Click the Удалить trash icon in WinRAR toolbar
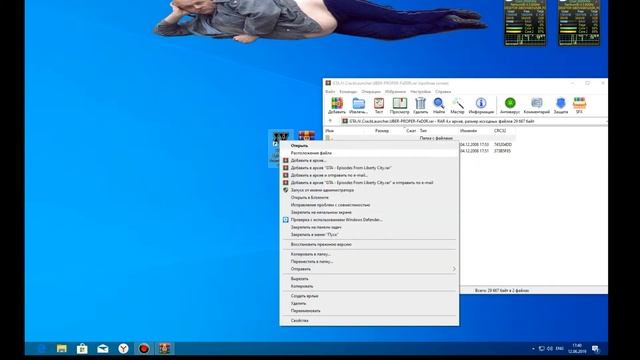The width and height of the screenshot is (640, 360). 420,105
